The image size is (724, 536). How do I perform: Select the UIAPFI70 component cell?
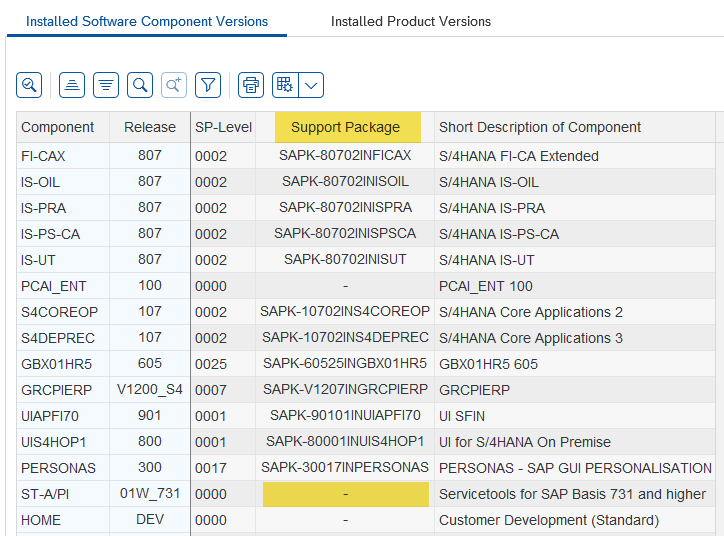point(63,416)
